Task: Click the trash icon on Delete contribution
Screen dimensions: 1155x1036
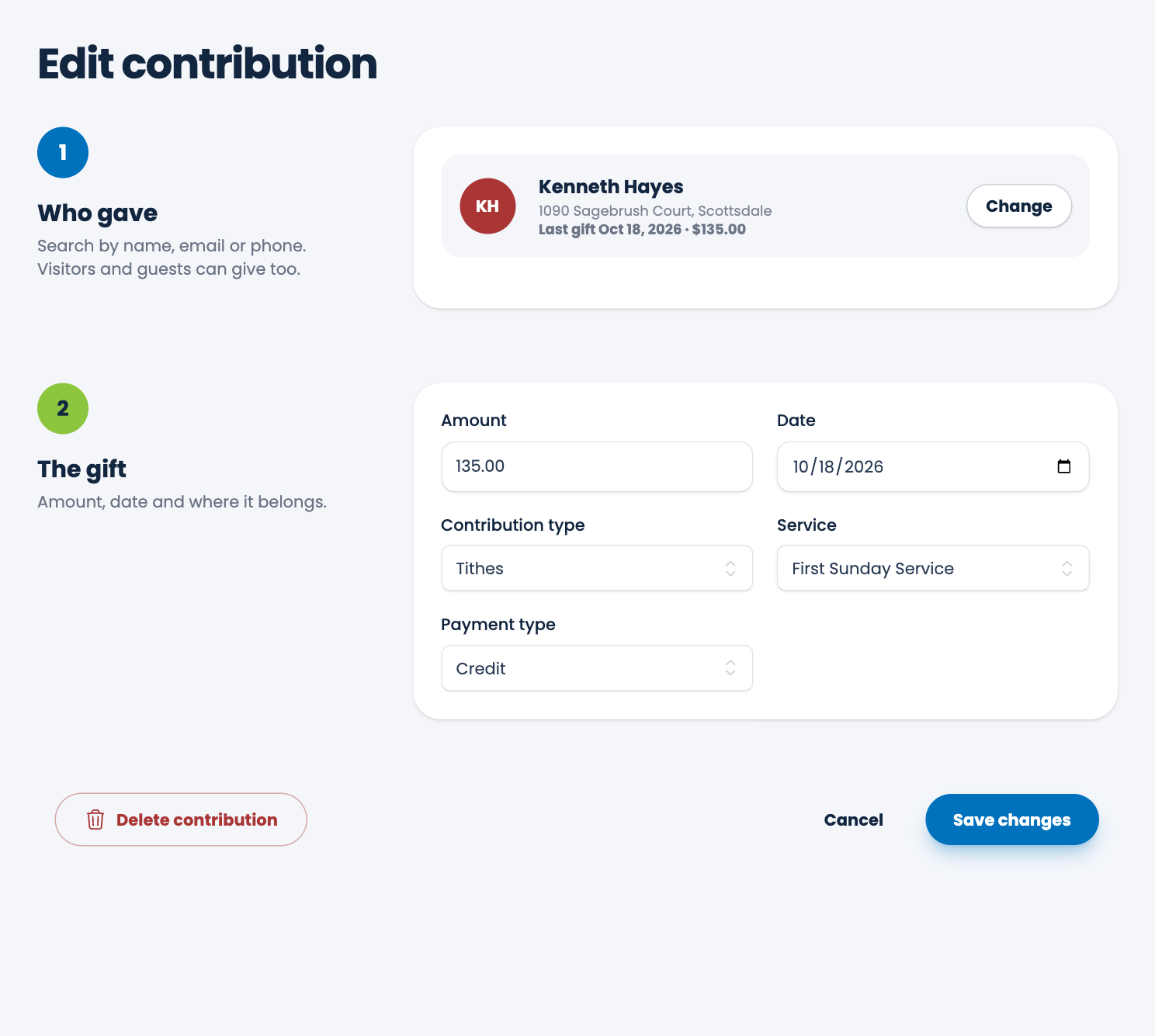Action: click(95, 819)
